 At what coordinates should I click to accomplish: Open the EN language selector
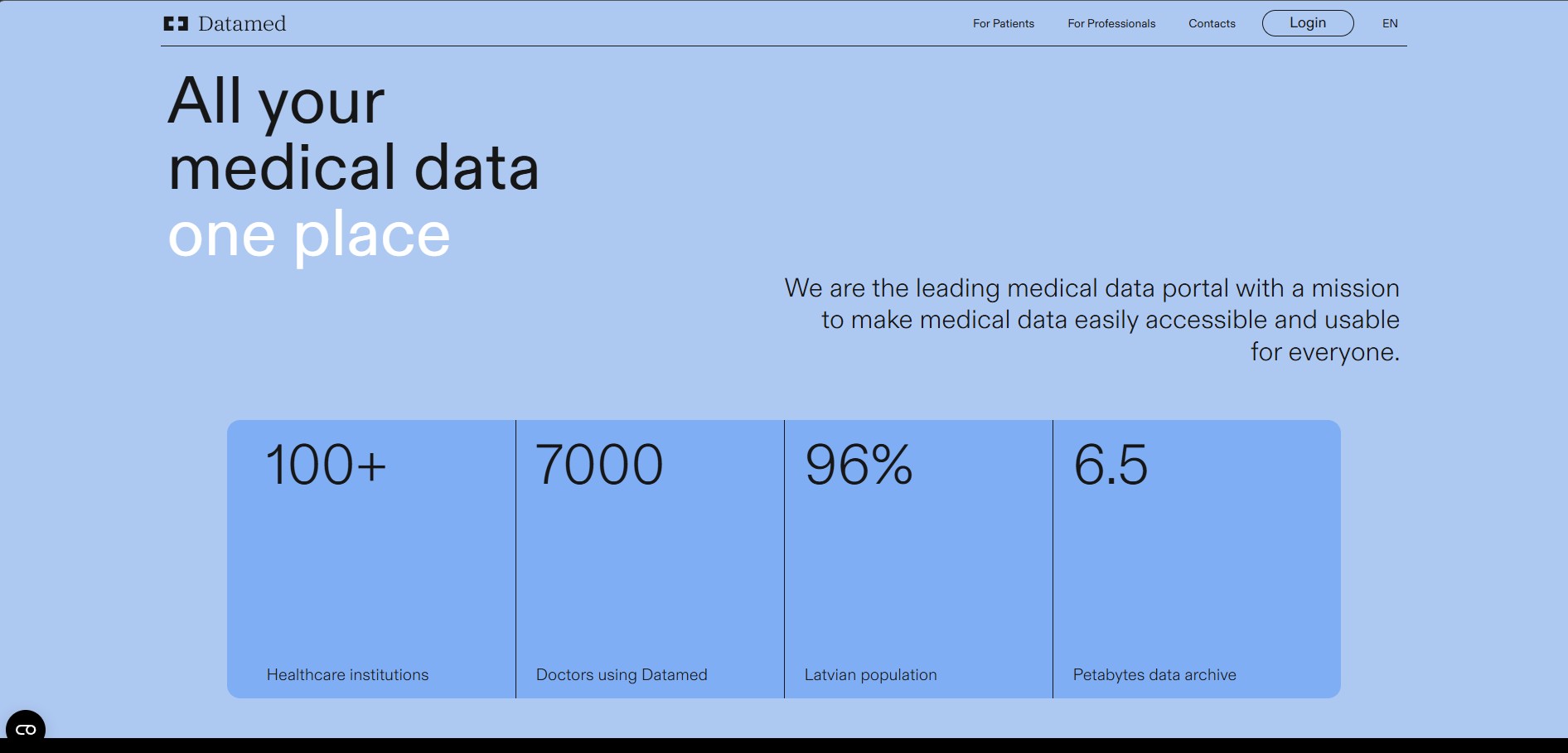coord(1390,24)
